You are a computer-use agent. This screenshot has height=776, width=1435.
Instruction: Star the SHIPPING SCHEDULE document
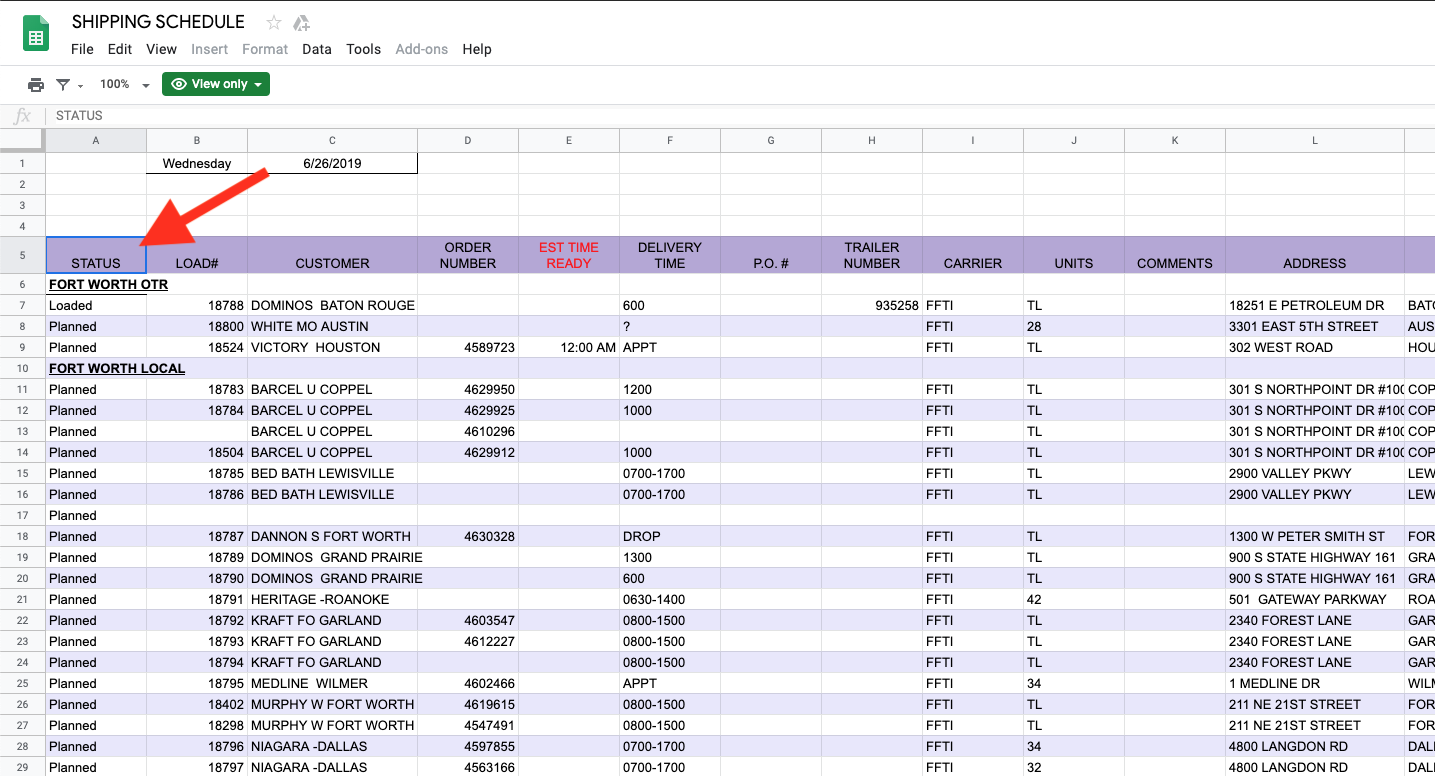pos(274,22)
